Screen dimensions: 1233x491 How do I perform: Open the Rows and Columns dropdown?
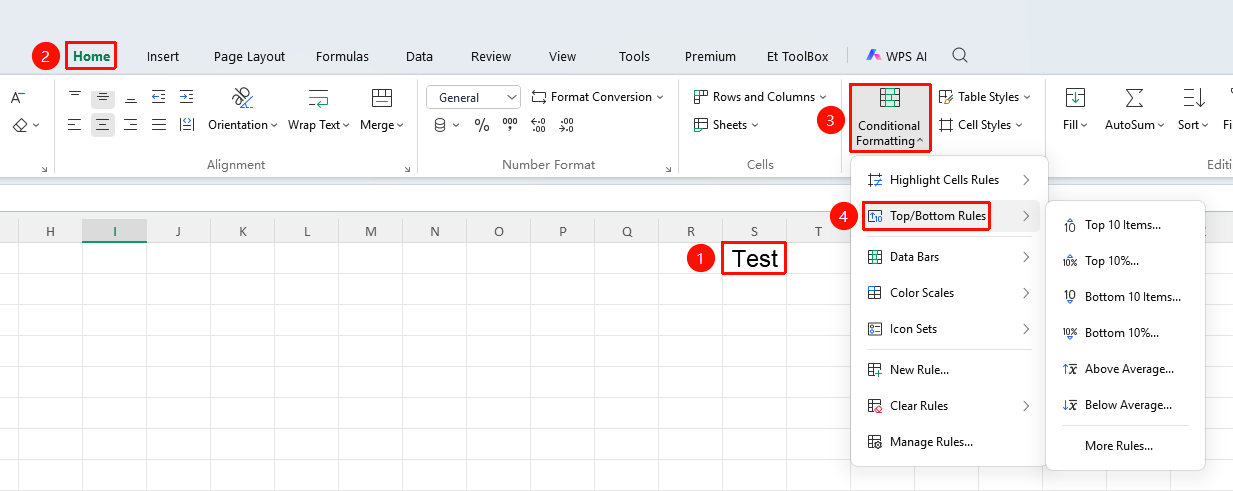(760, 97)
